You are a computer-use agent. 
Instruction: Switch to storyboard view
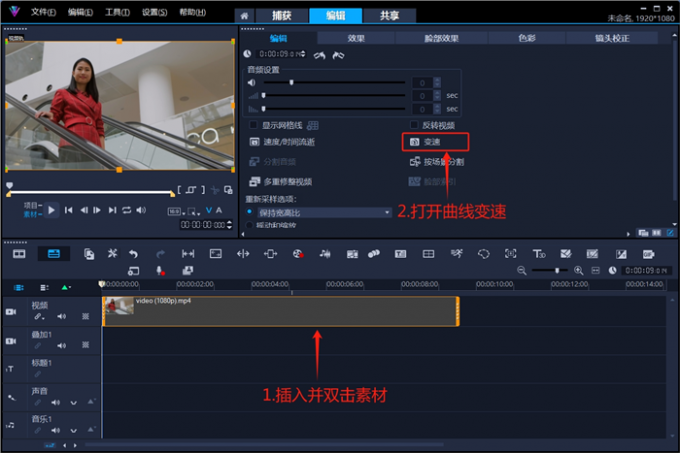pyautogui.click(x=19, y=254)
